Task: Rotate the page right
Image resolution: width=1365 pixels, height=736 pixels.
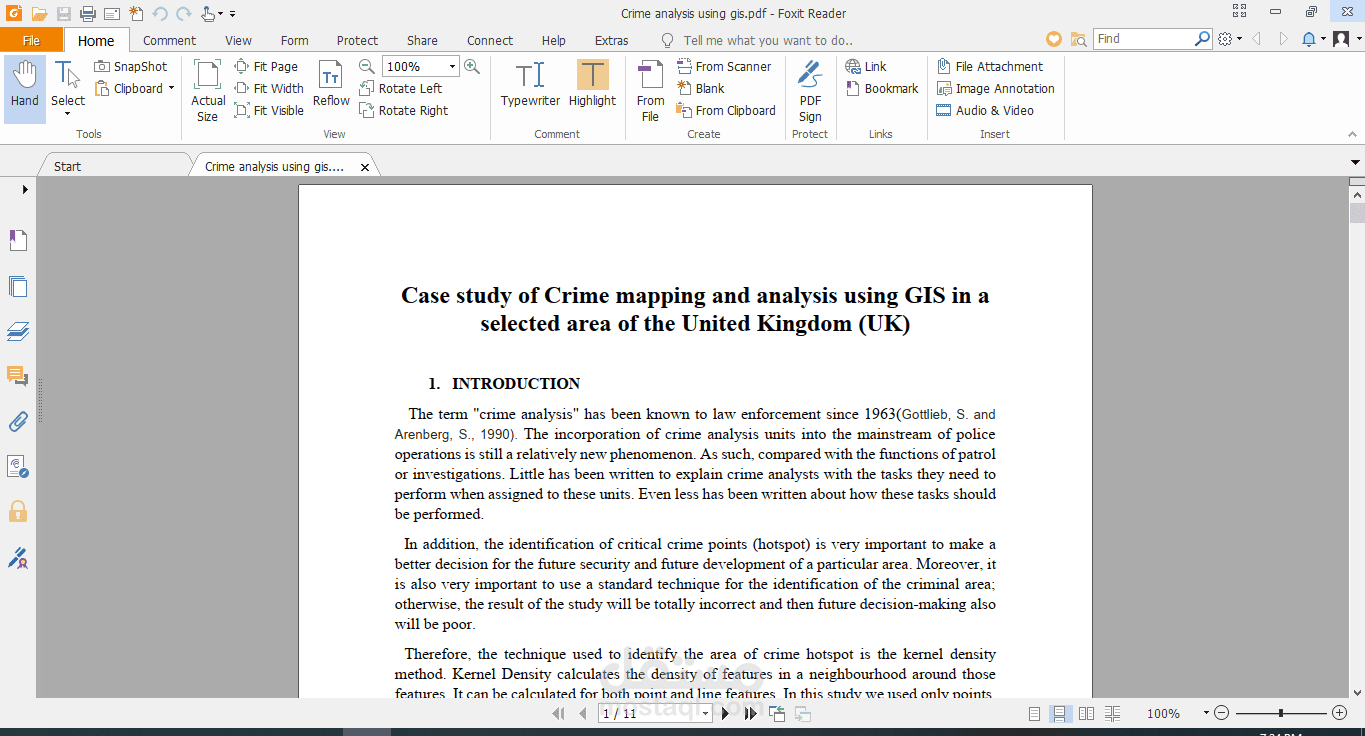Action: coord(404,111)
